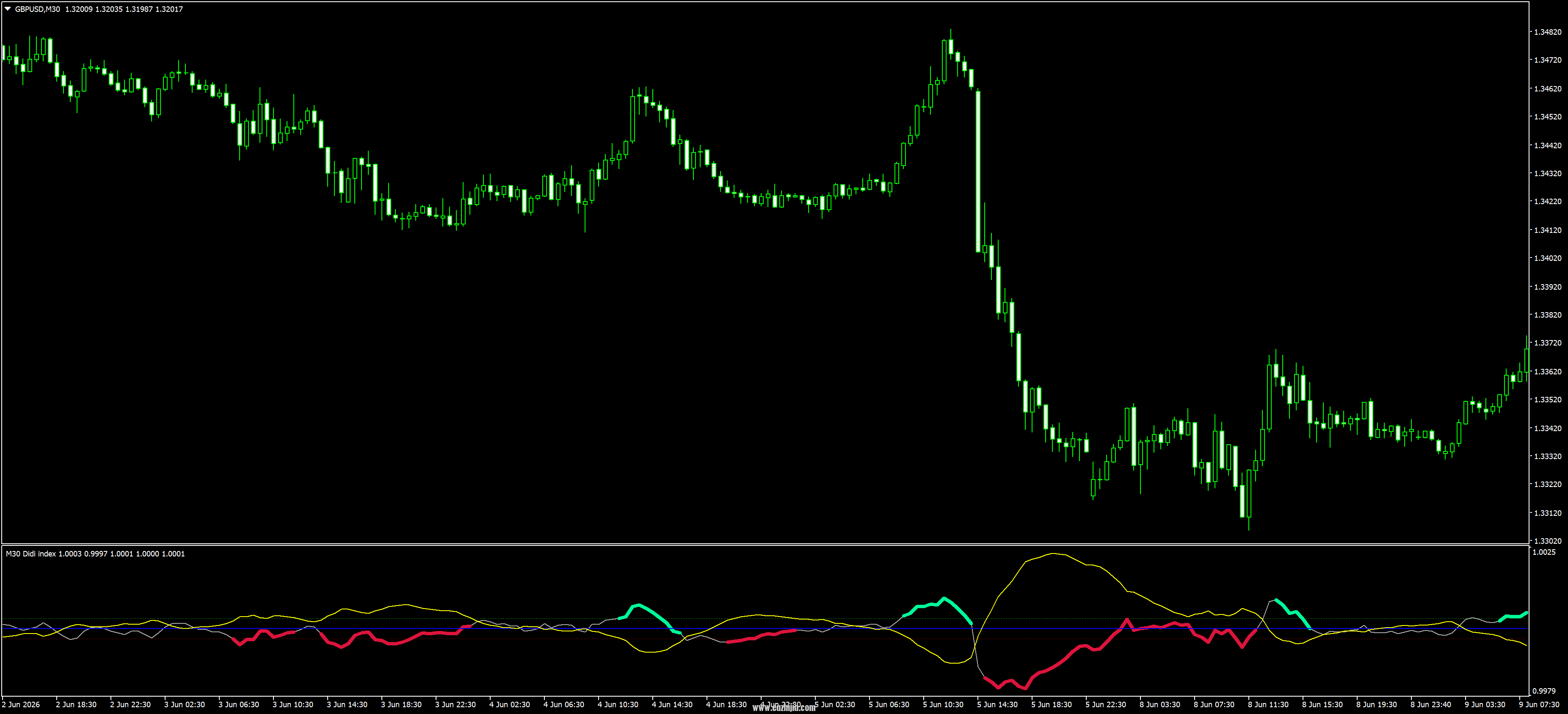Click the 5 Jun 14:30 time label
This screenshot has height=714, width=1568.
(x=997, y=704)
